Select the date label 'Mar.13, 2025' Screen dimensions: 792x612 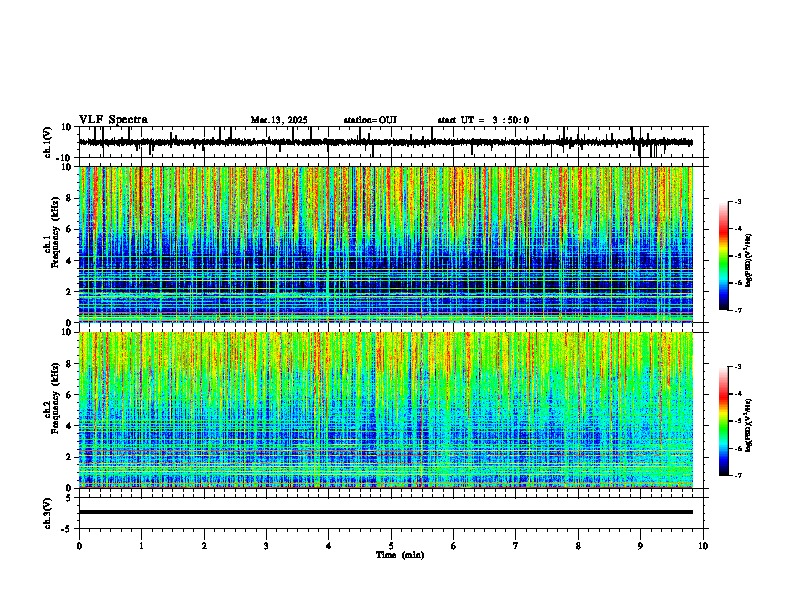click(279, 120)
